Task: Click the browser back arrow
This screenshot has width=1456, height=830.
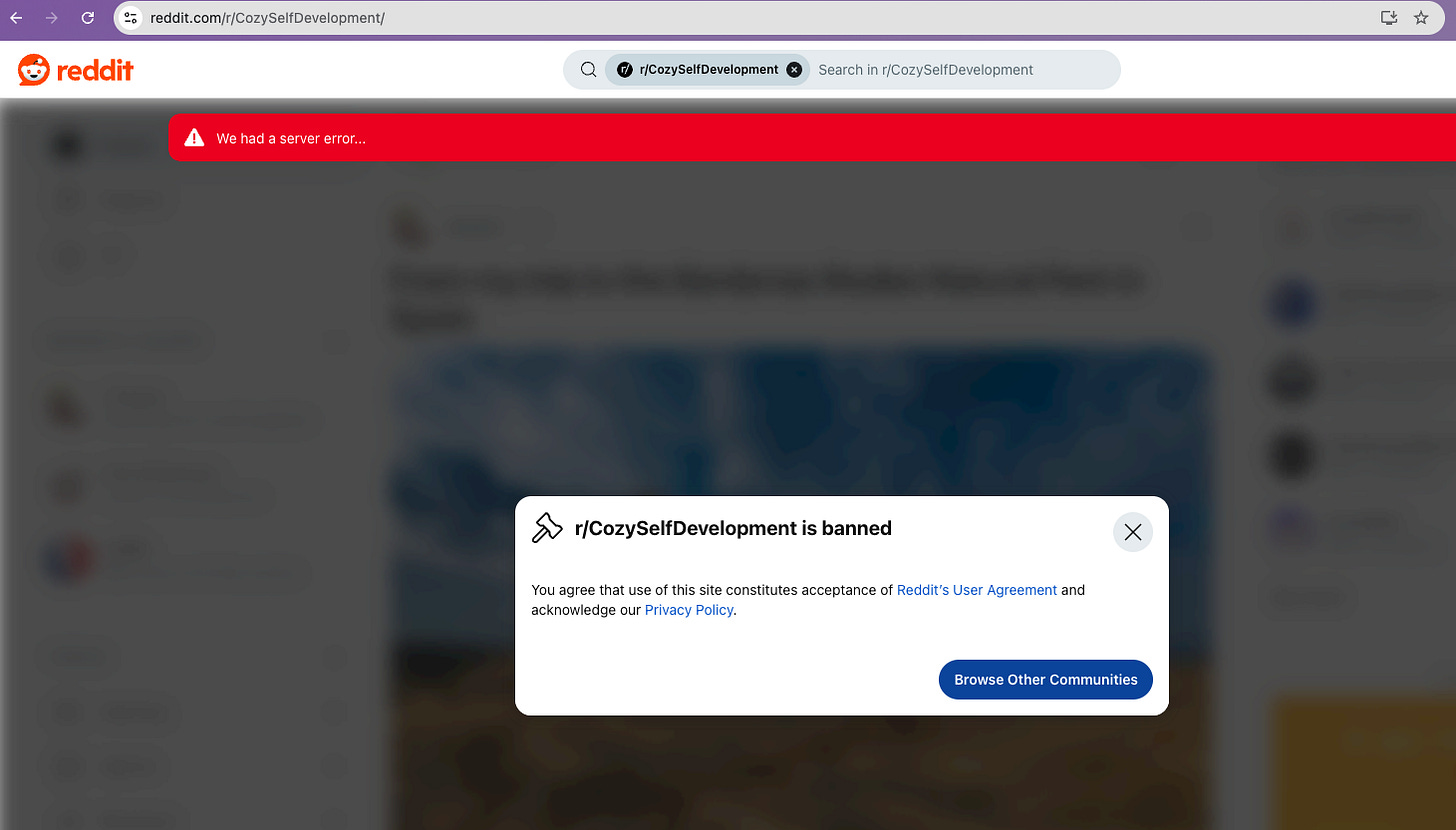Action: point(17,18)
